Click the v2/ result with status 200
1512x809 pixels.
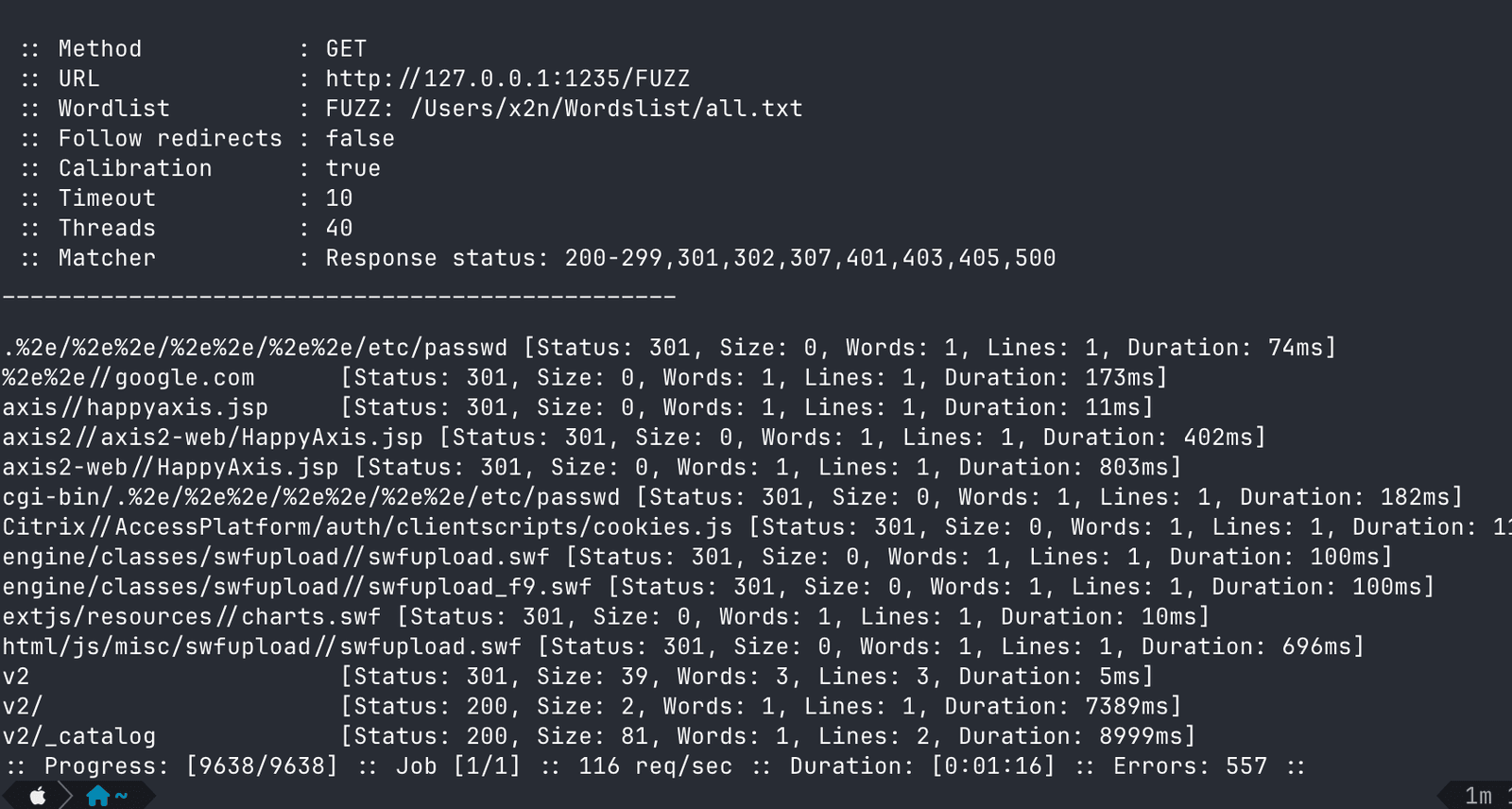point(592,706)
